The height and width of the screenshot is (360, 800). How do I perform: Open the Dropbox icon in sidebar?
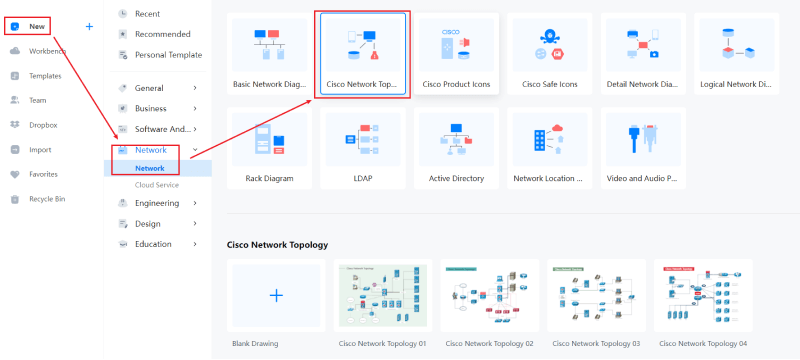15,125
